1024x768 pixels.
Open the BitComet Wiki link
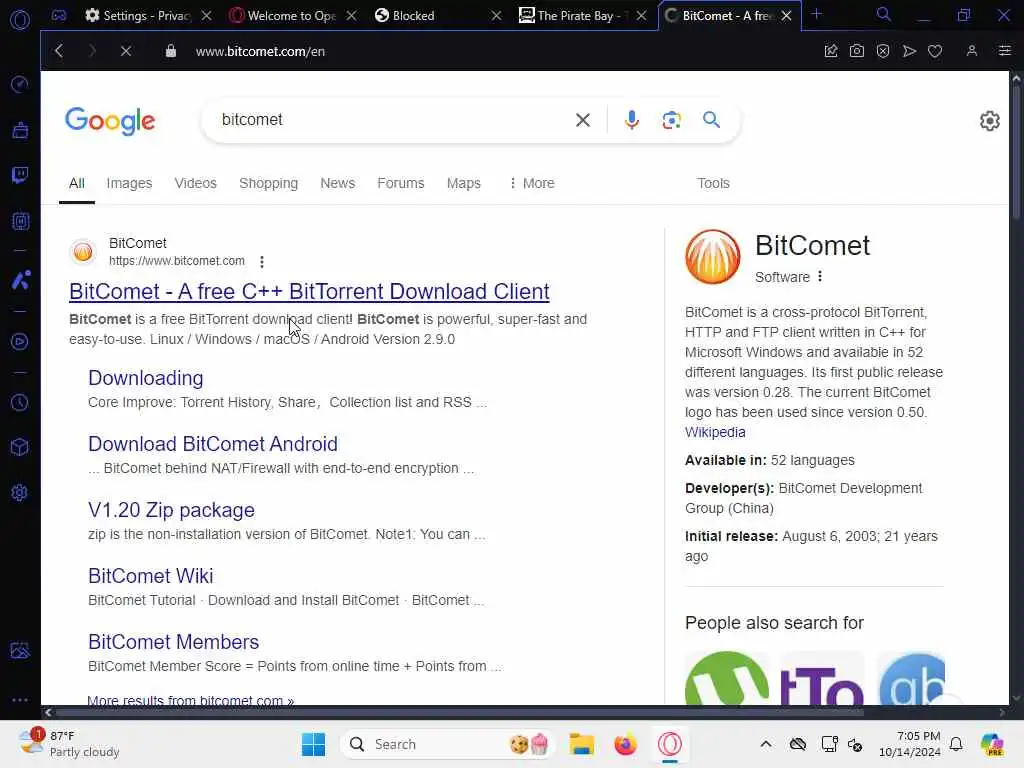point(151,576)
